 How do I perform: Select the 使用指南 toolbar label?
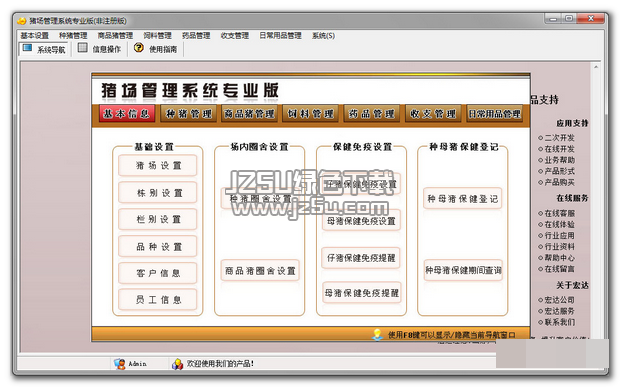163,49
